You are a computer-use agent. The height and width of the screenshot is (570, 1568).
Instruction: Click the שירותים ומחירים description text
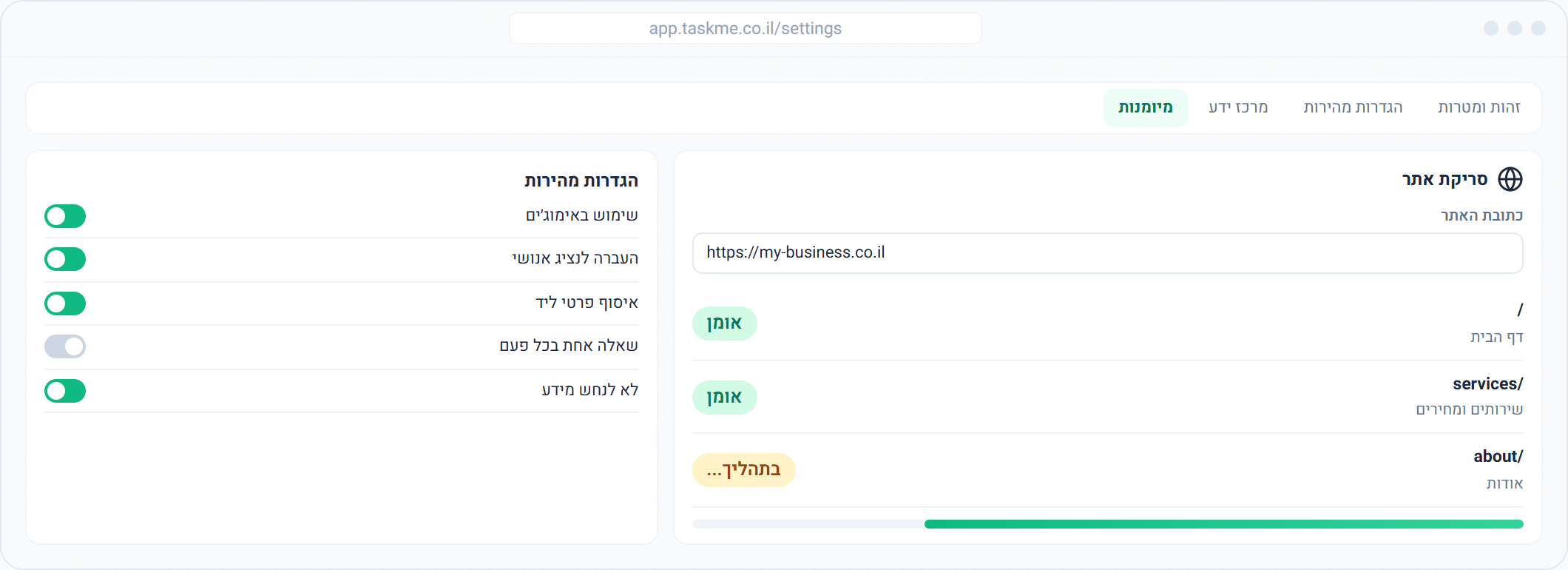[x=1470, y=410]
